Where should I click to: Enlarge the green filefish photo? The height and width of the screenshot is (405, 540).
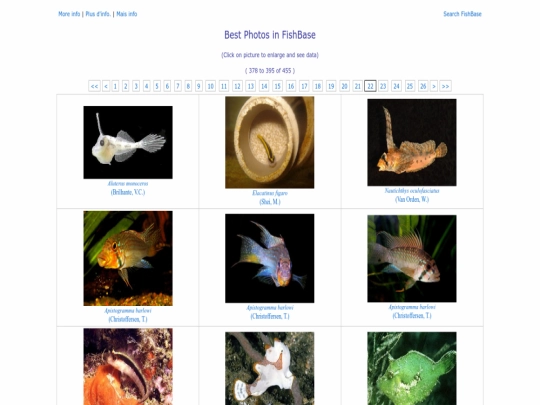412,368
